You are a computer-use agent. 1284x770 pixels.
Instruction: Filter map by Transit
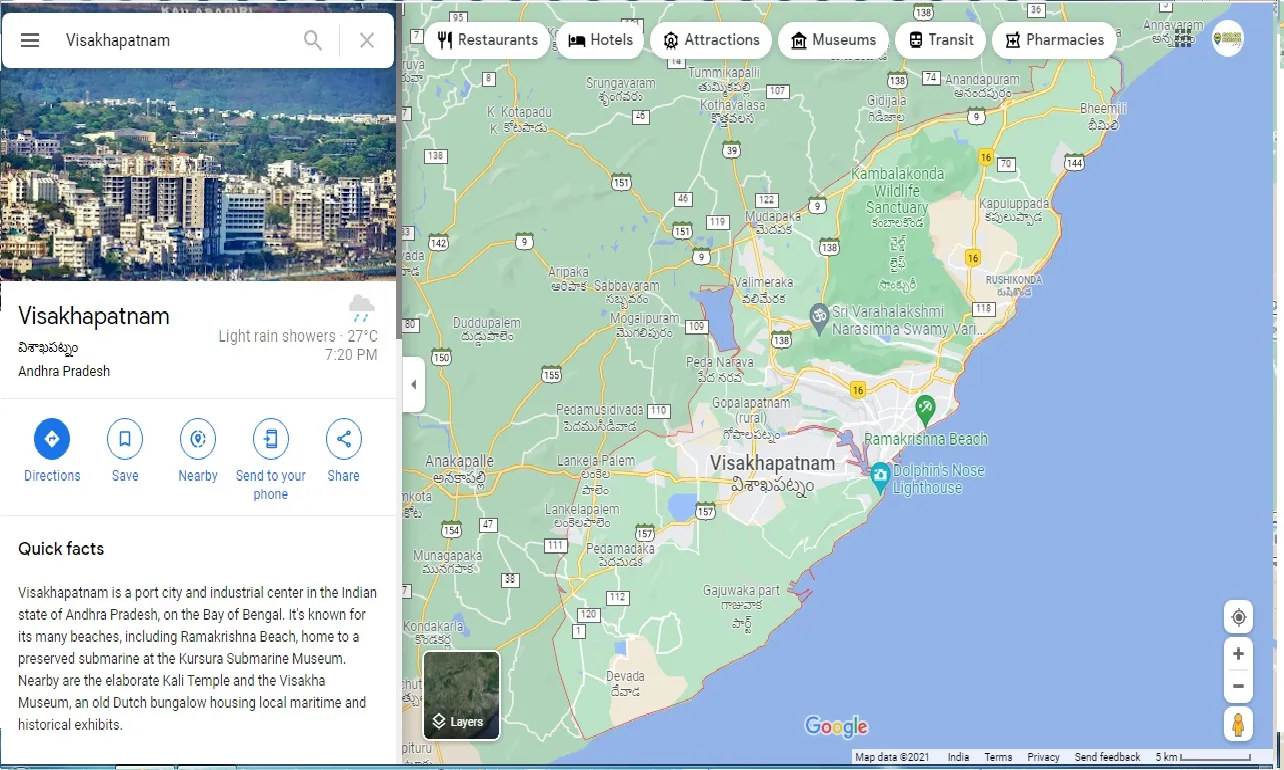pyautogui.click(x=940, y=40)
